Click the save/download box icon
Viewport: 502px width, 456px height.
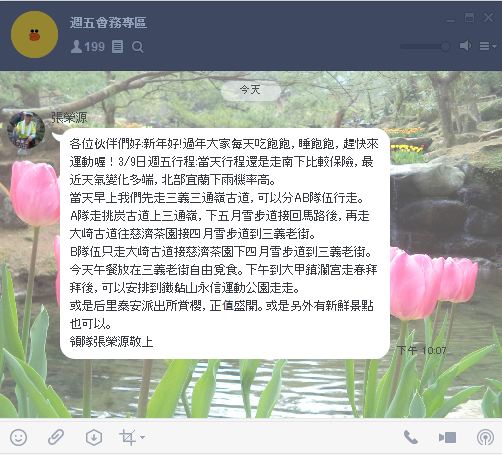pyautogui.click(x=94, y=437)
